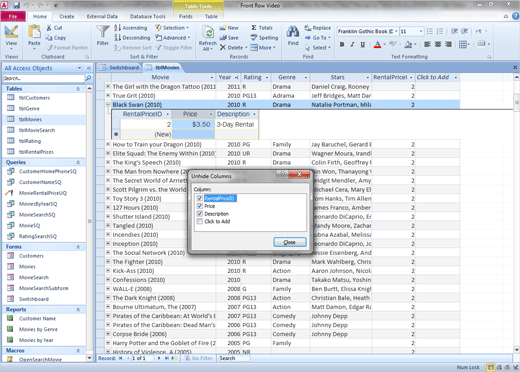
Task: Apply Underline formatting
Action: [x=363, y=44]
